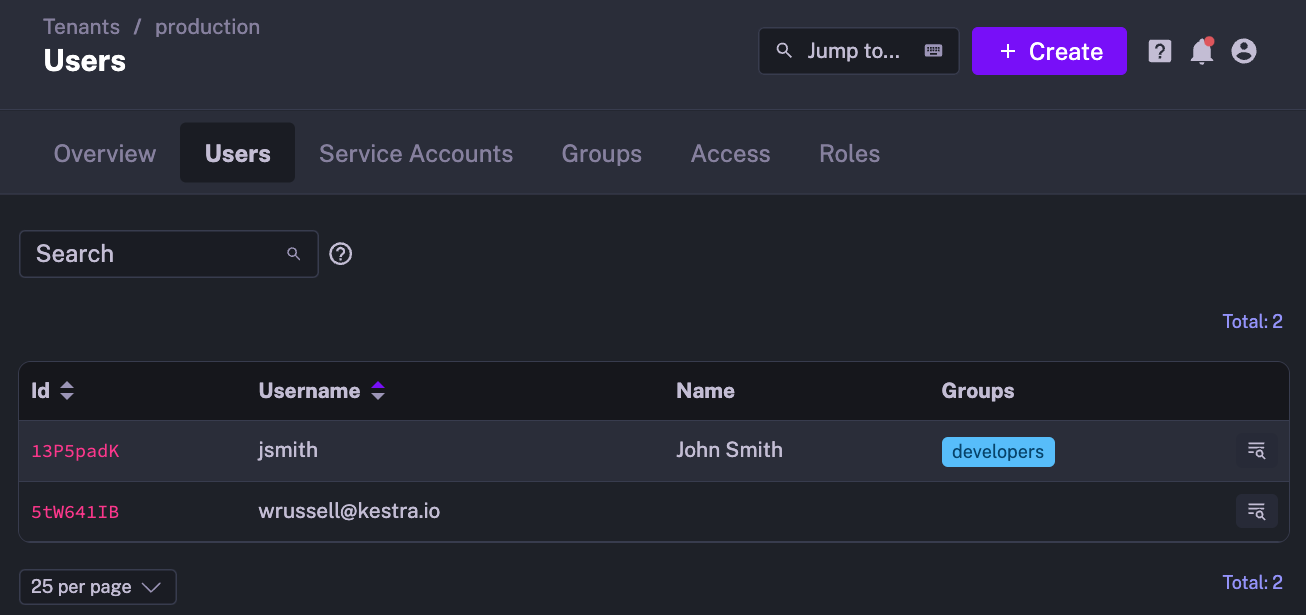Sort table by Username column arrows
The width and height of the screenshot is (1306, 615).
[377, 391]
